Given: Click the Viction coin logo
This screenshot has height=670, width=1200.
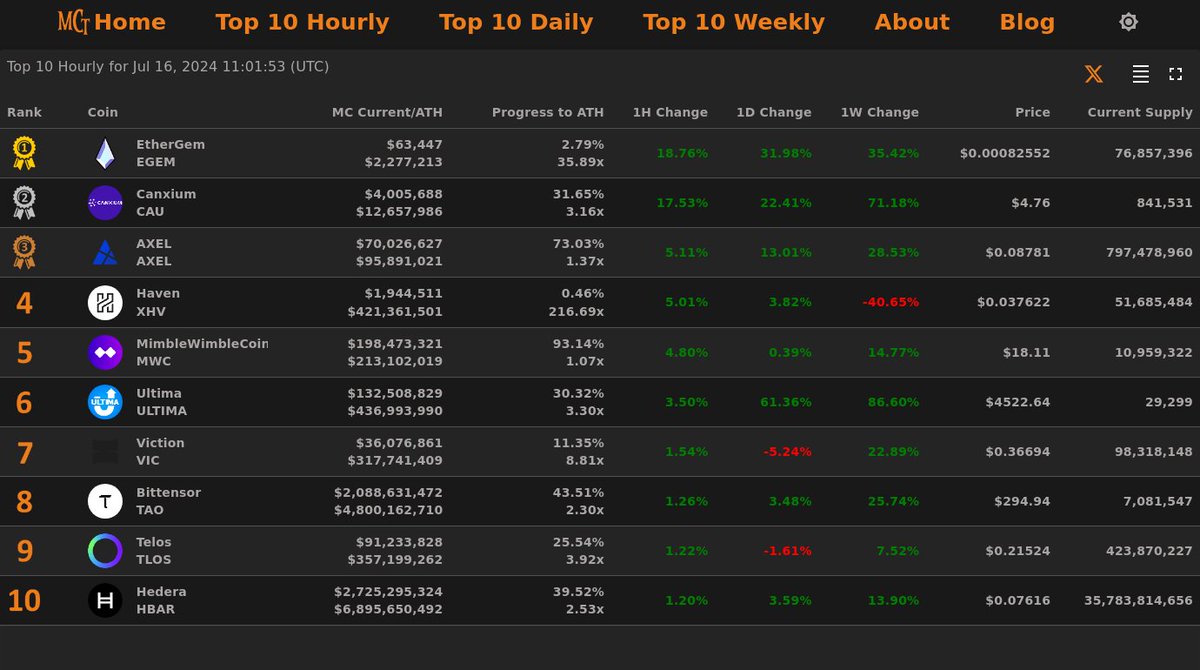Looking at the screenshot, I should 105,451.
